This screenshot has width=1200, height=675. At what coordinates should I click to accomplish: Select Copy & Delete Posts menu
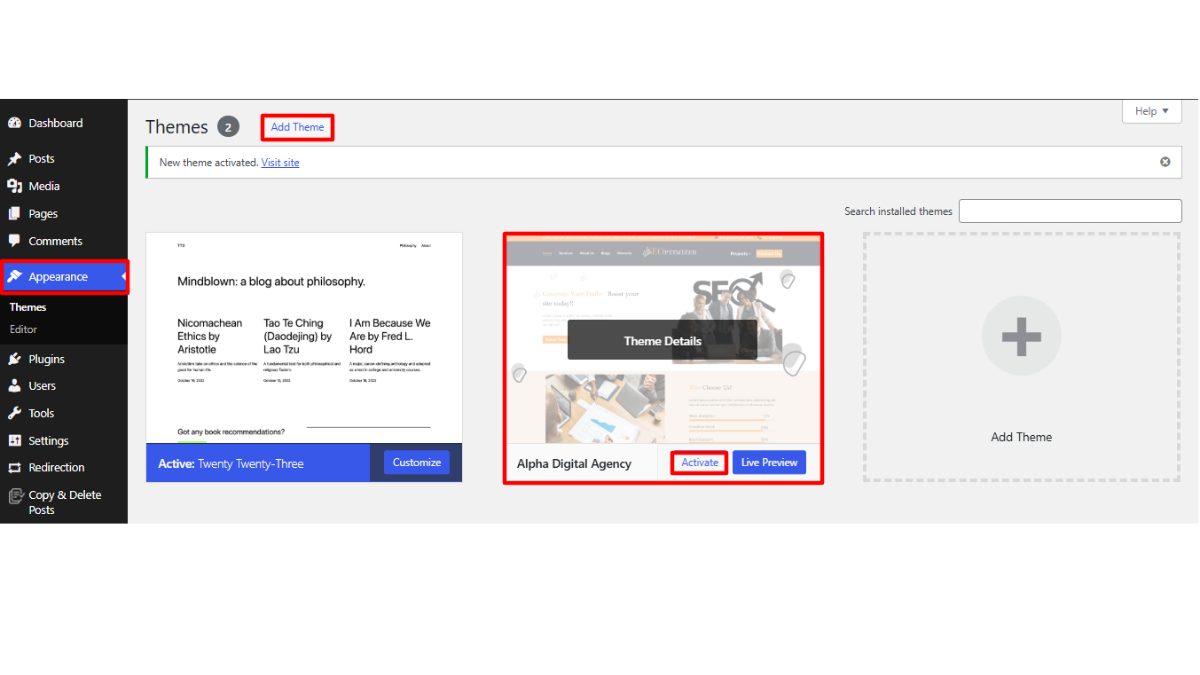(64, 502)
